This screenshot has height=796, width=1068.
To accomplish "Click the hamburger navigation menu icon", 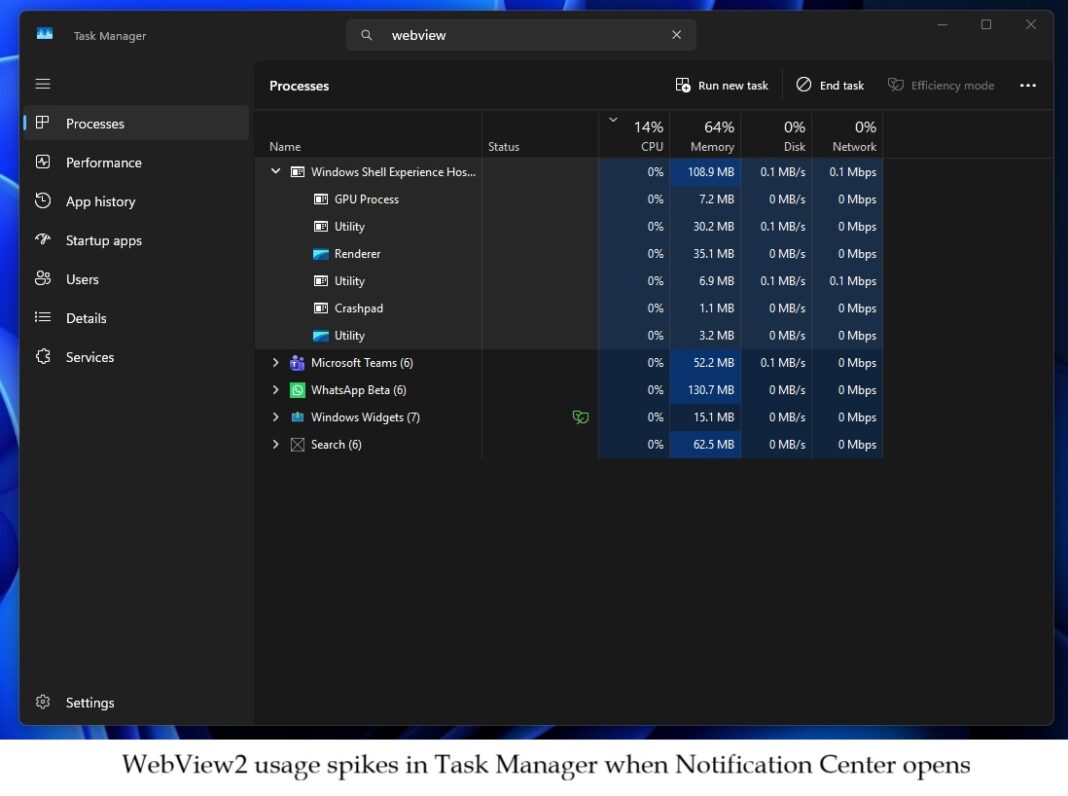I will tap(42, 83).
